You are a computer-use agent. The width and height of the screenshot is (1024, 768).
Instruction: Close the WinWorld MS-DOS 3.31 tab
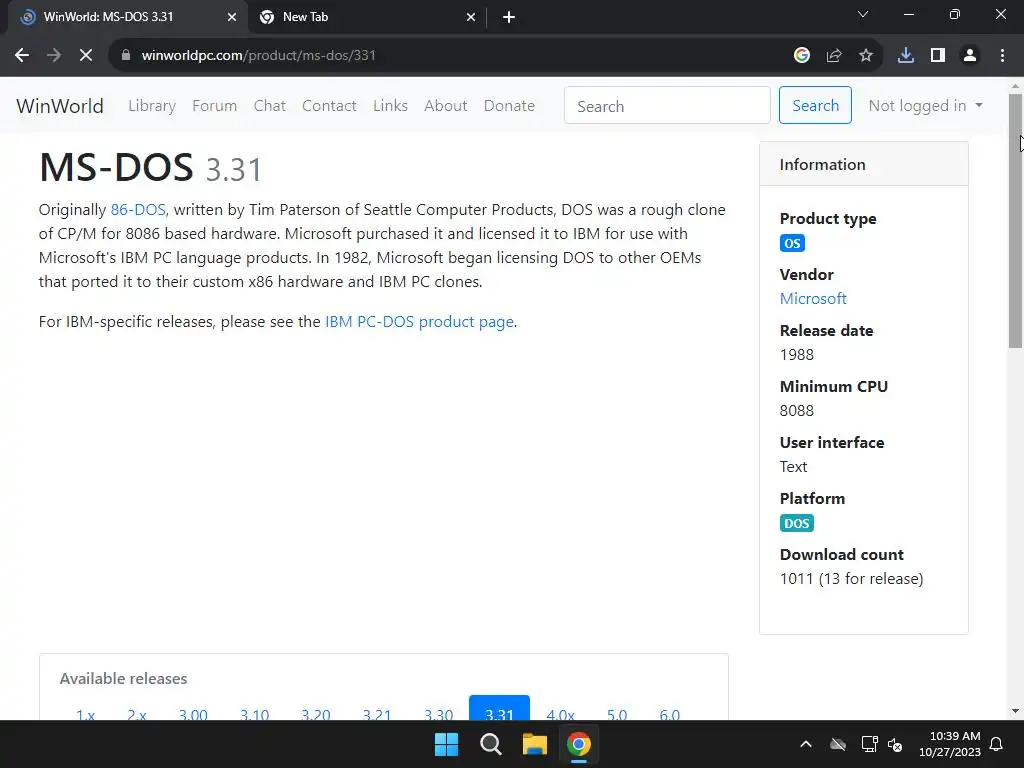coord(232,18)
